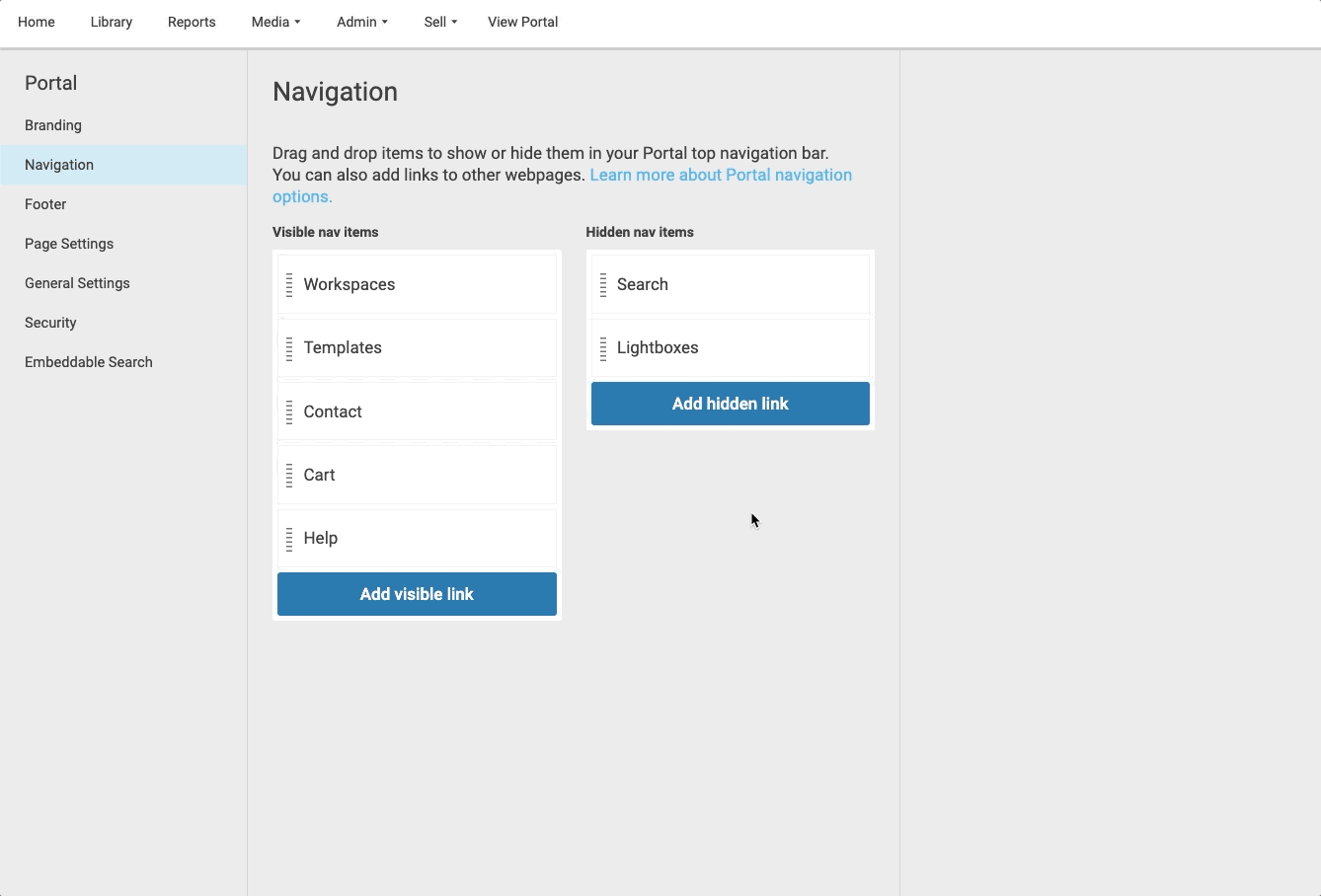The height and width of the screenshot is (896, 1321).
Task: Click the drag handle beside Help
Action: (289, 538)
